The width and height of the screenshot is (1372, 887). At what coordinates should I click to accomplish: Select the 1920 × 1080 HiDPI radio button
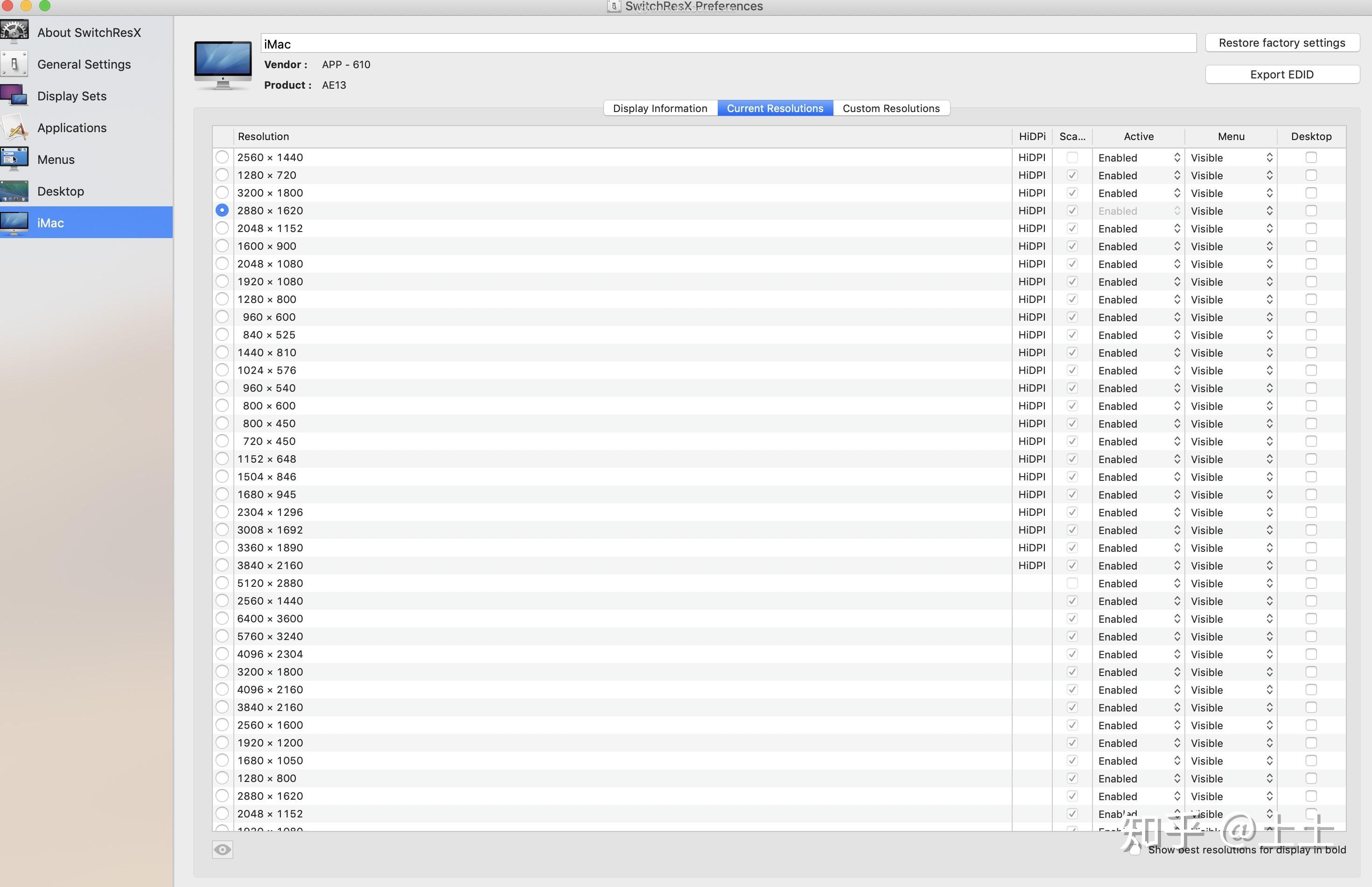222,282
